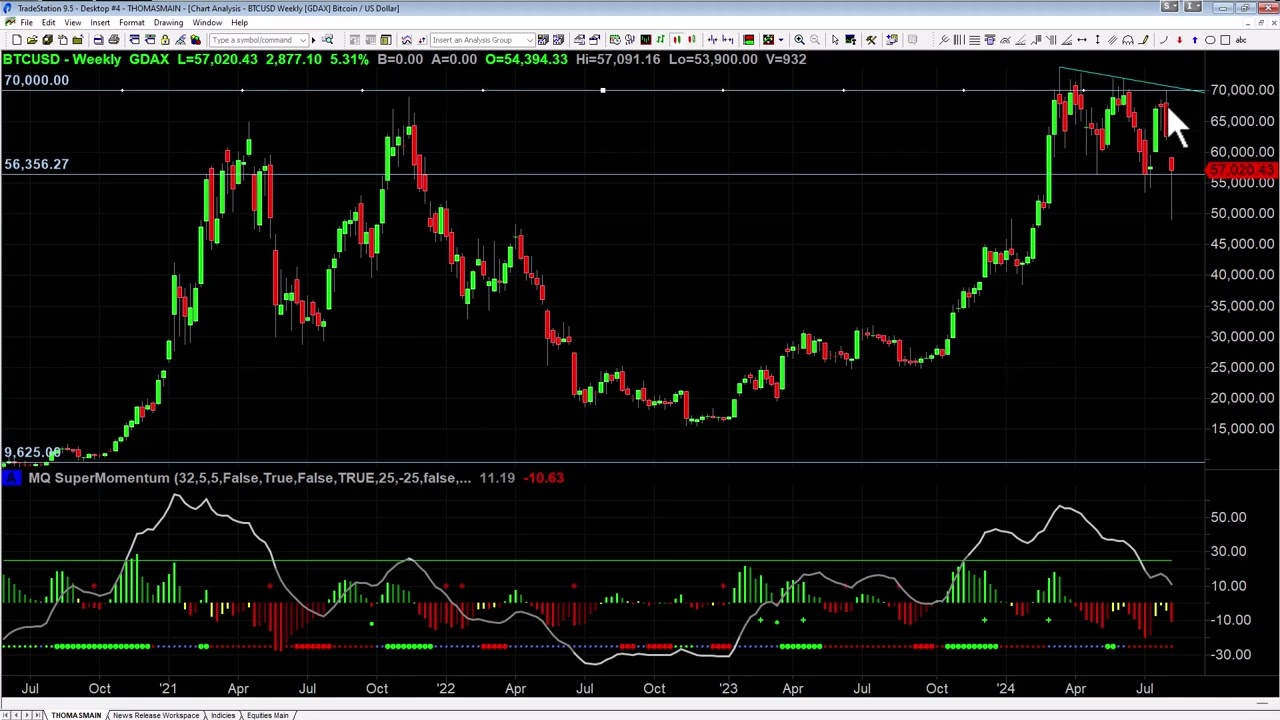The height and width of the screenshot is (720, 1280).
Task: Click the red current price tag on the axis
Action: click(x=1243, y=172)
